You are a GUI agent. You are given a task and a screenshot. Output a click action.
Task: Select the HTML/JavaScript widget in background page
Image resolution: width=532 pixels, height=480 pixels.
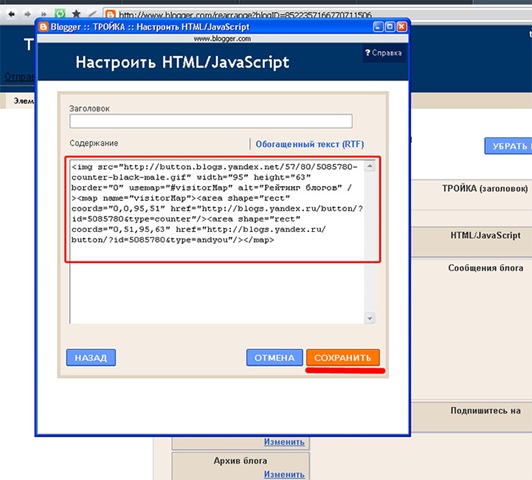click(x=472, y=242)
